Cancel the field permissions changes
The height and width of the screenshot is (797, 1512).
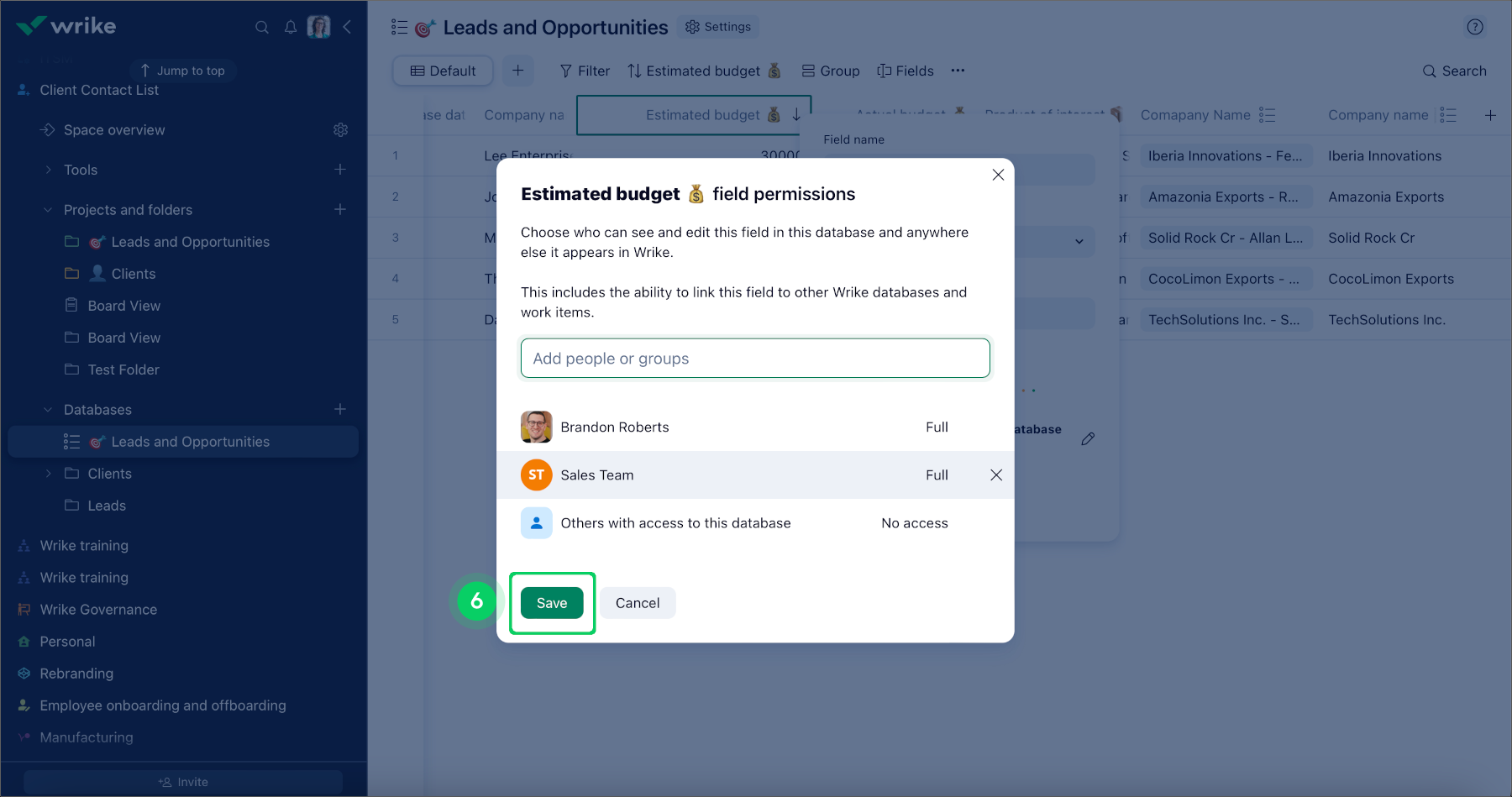coord(638,603)
